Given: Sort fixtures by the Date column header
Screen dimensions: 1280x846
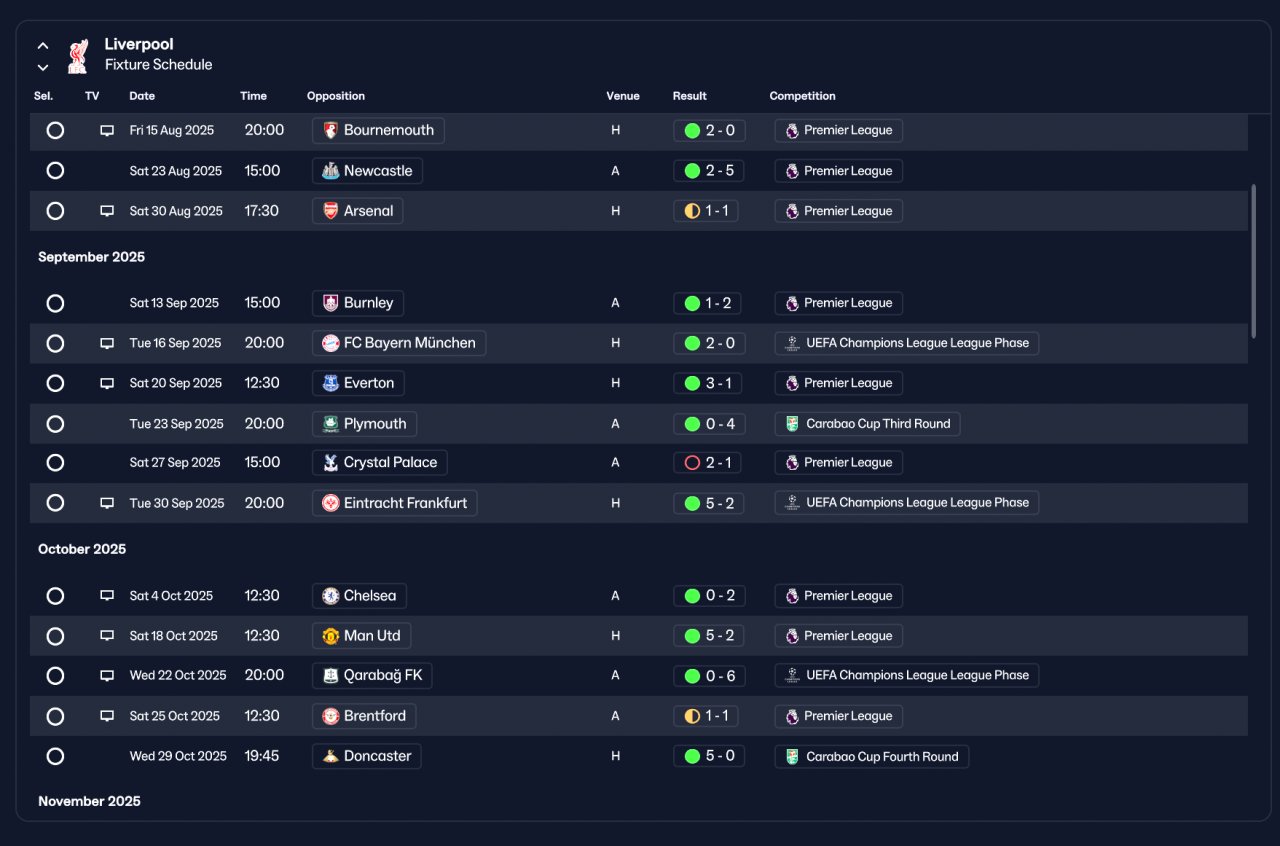Looking at the screenshot, I should (142, 96).
